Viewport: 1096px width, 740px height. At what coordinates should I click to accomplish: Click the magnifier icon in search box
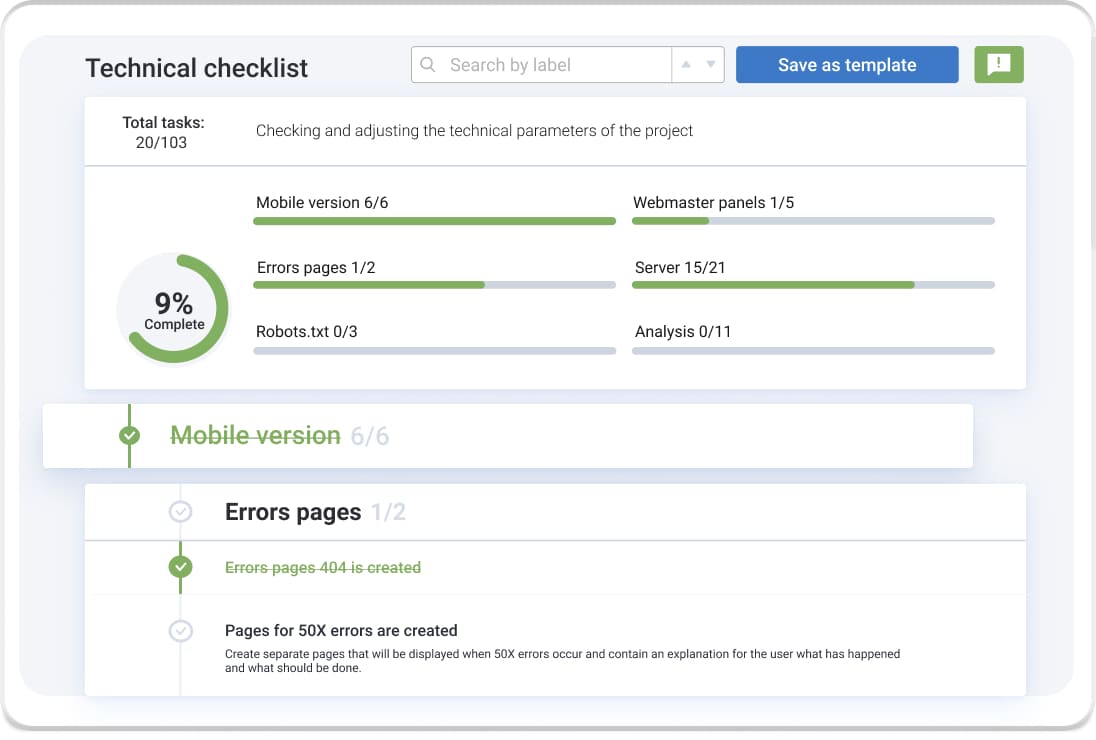tap(428, 65)
